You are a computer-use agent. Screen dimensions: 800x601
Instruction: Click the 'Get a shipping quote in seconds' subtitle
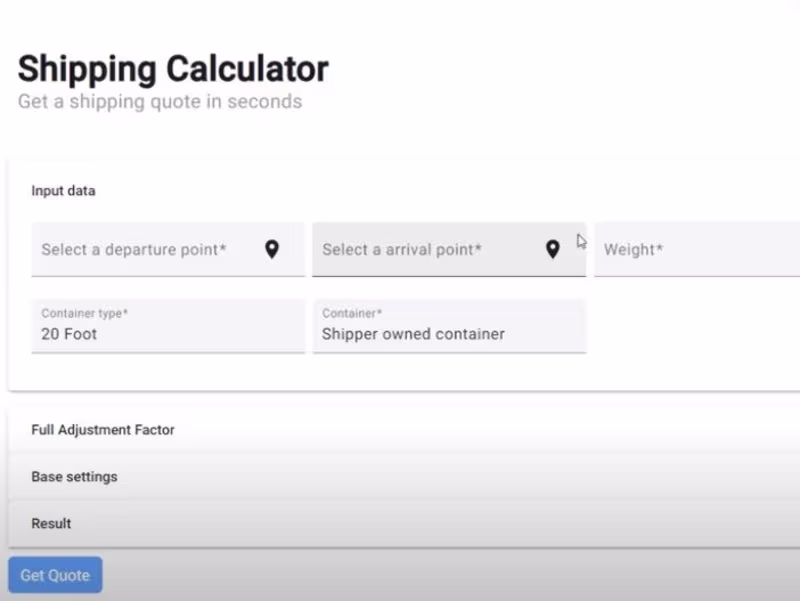(x=160, y=102)
